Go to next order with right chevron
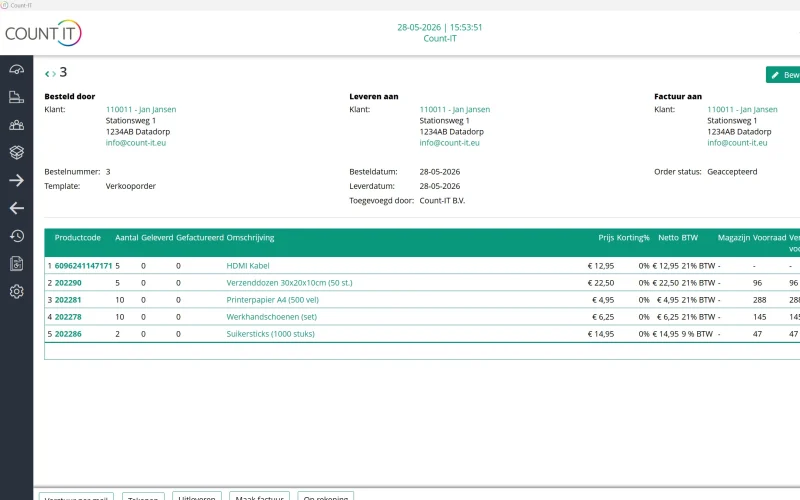800x500 pixels. [x=54, y=74]
